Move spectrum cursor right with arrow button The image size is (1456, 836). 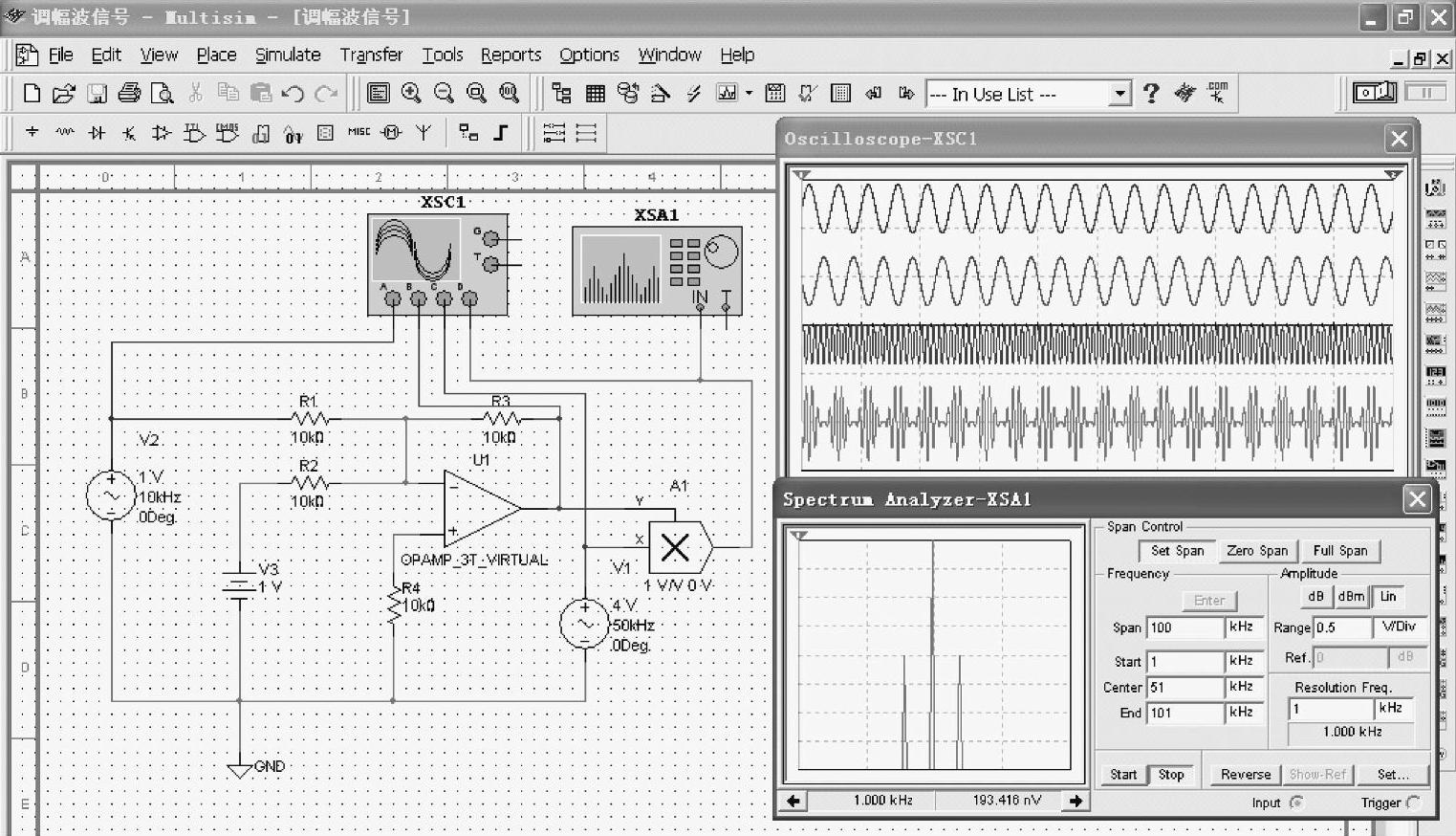(1076, 801)
